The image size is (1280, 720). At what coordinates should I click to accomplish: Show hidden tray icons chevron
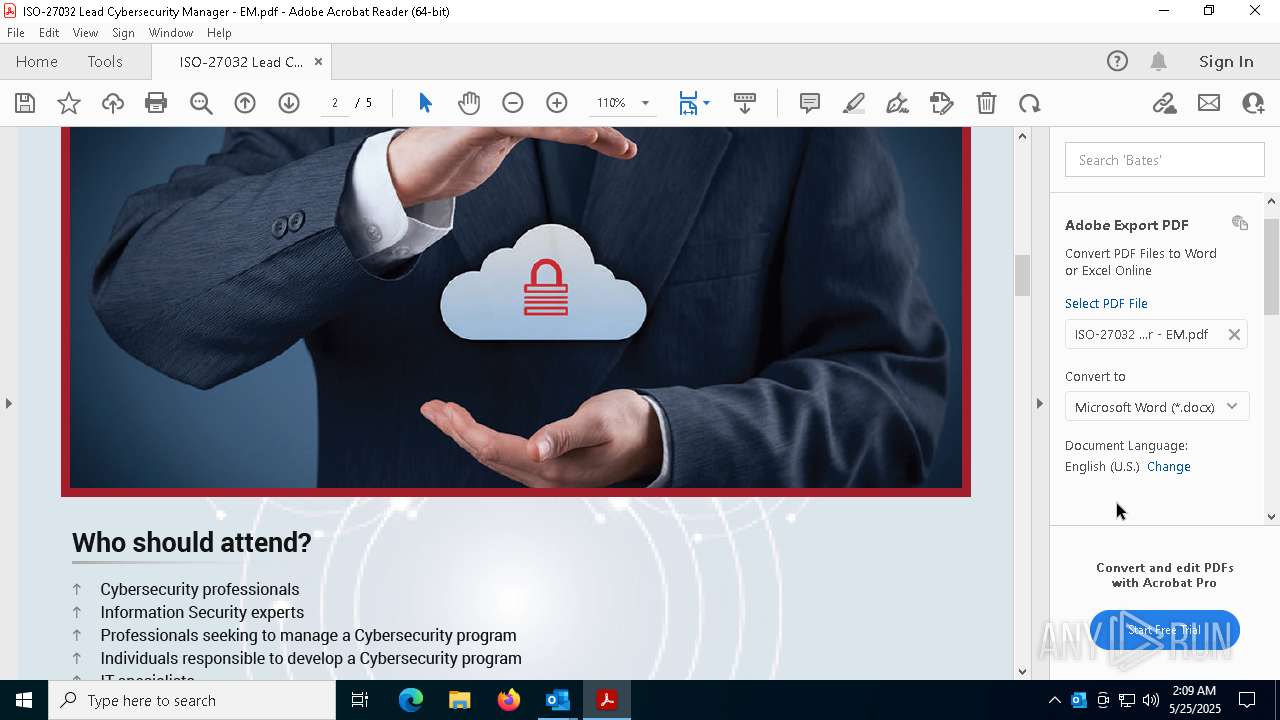tap(1054, 700)
